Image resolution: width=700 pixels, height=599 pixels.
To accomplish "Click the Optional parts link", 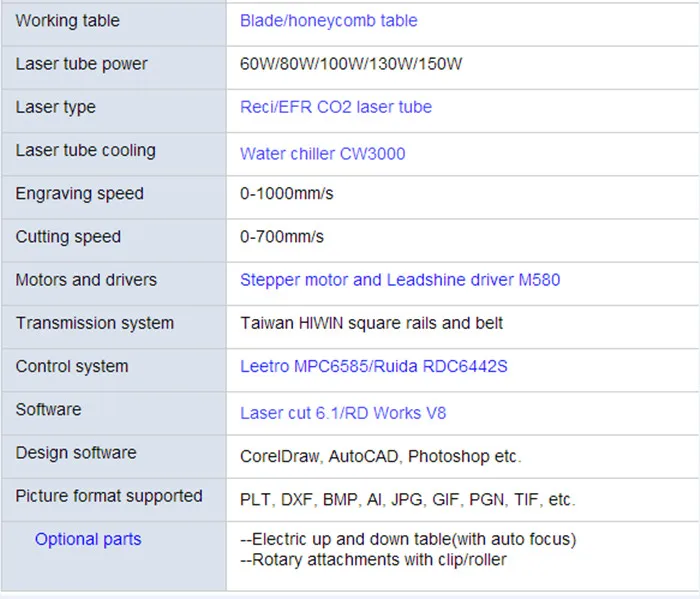I will (88, 539).
